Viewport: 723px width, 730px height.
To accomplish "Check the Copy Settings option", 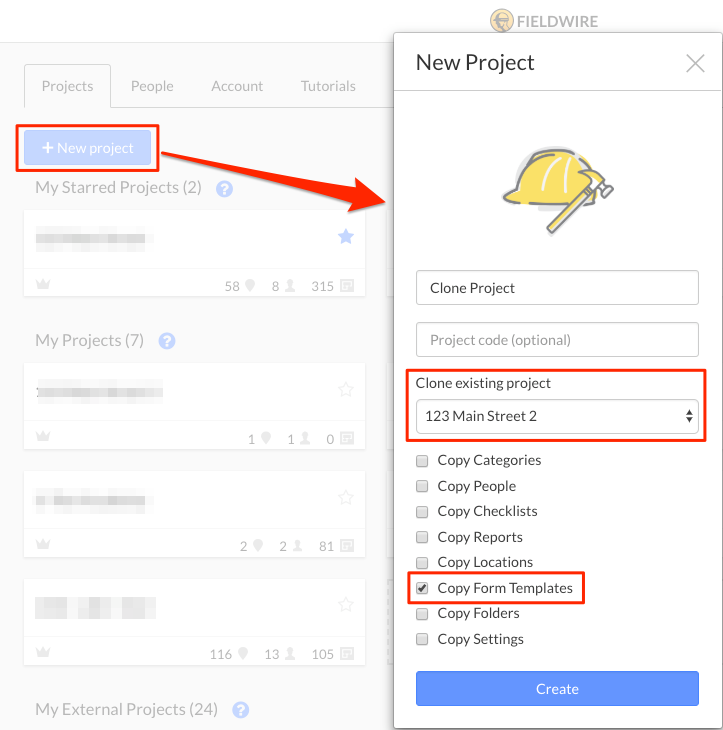I will (x=422, y=639).
